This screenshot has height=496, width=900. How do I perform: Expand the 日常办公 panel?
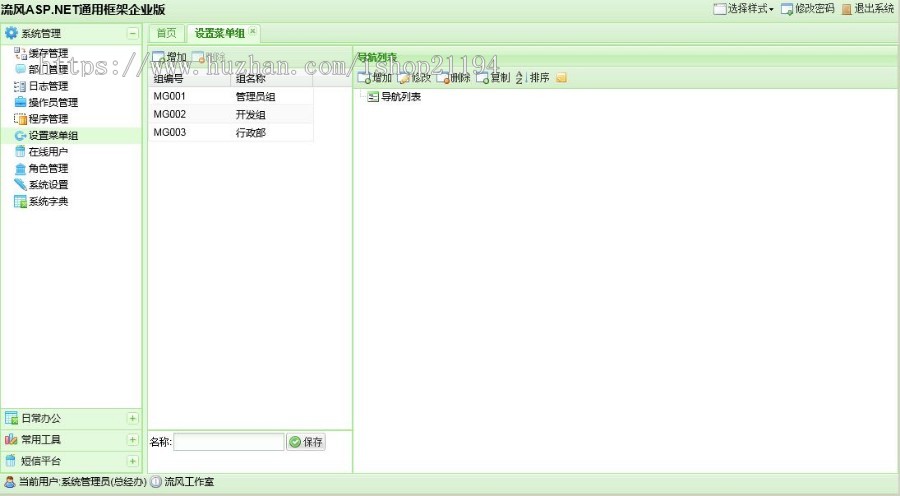pos(133,418)
